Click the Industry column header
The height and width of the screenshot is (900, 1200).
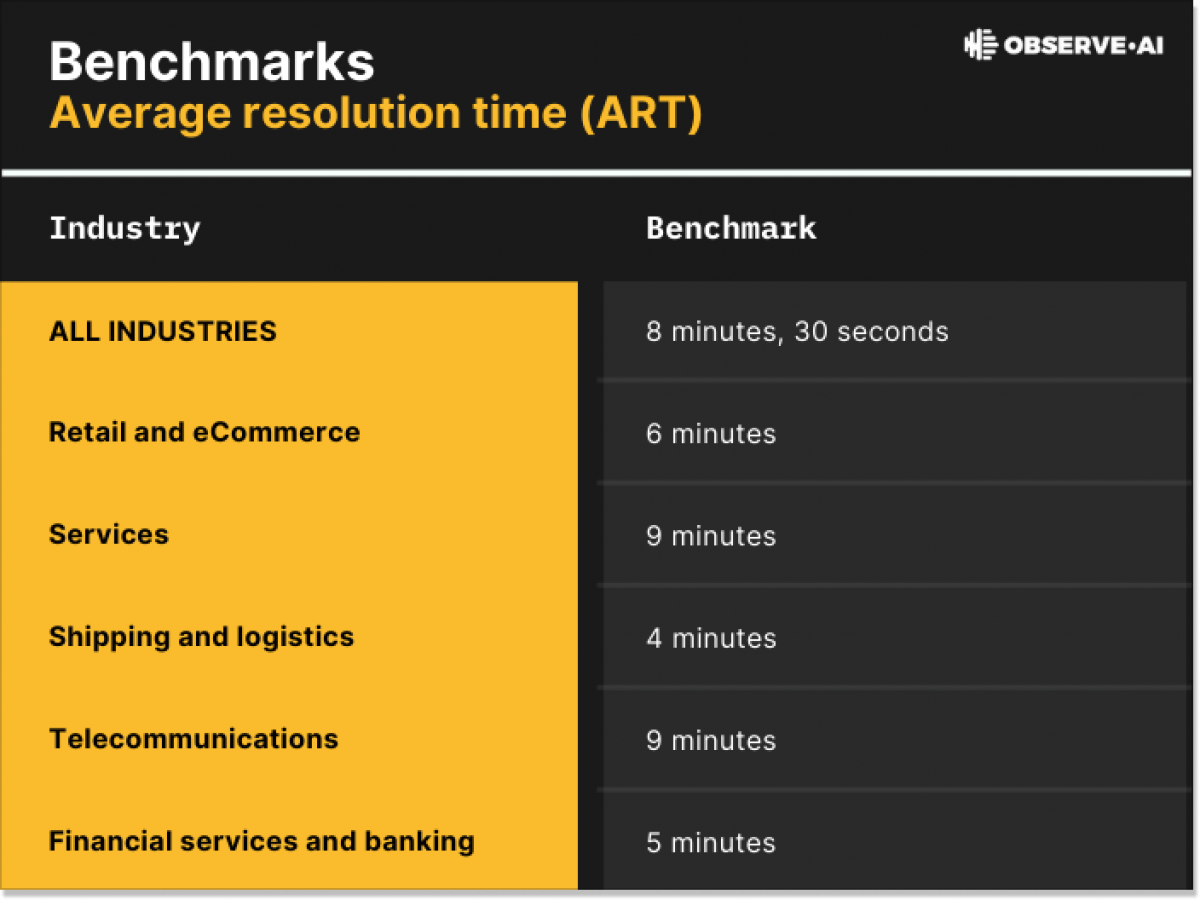tap(124, 228)
